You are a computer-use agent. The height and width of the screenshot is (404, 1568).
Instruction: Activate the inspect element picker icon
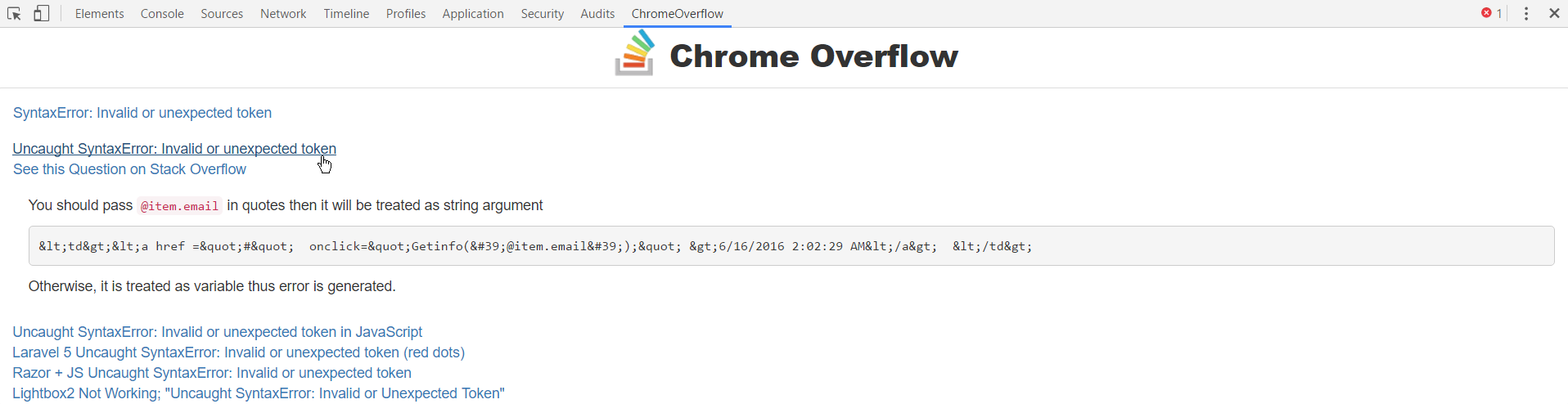pos(14,14)
